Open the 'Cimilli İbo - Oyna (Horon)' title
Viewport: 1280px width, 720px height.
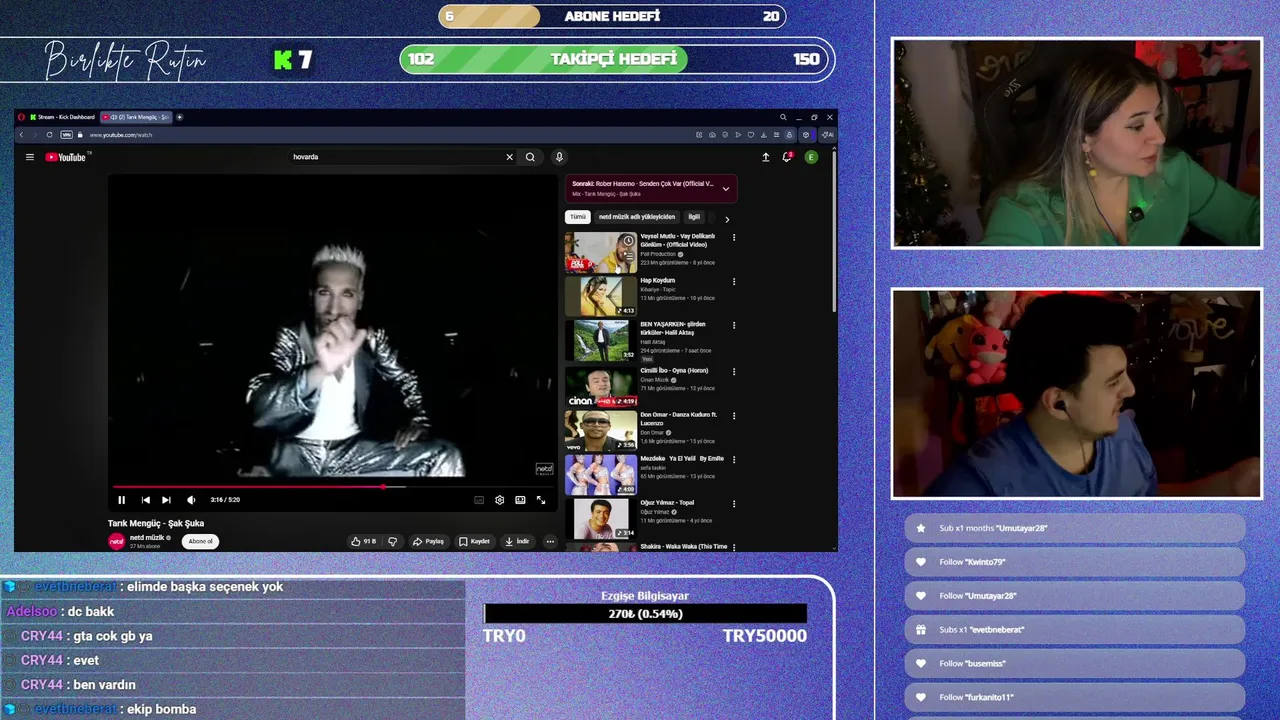675,370
